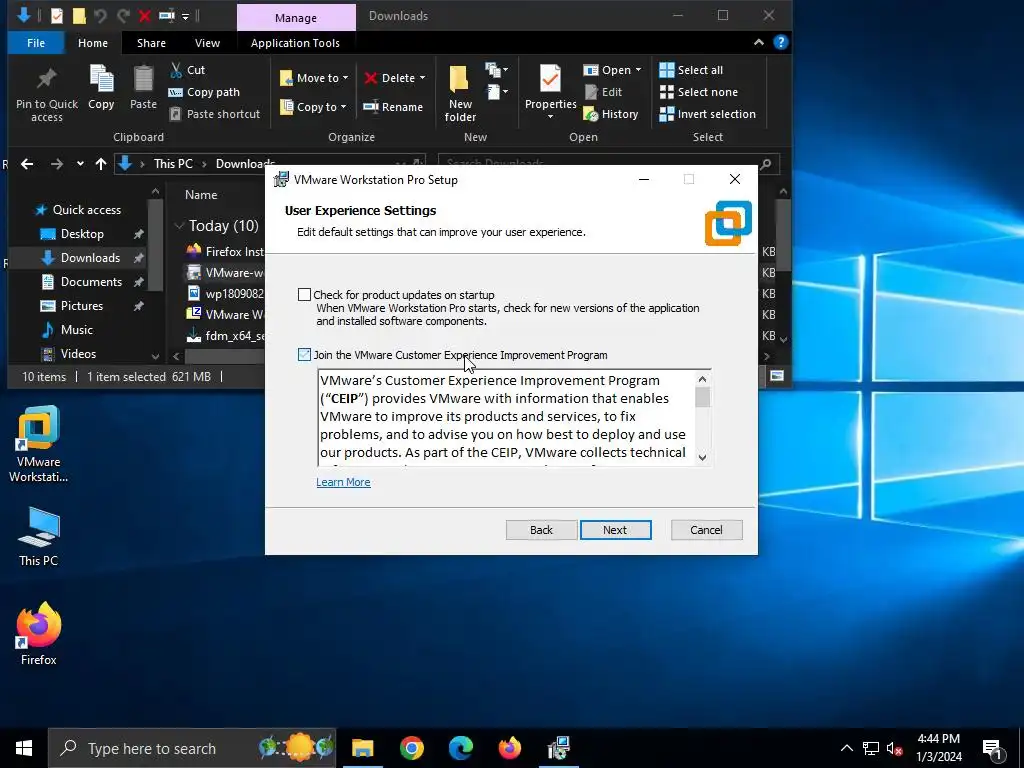
Task: Open File Explorer Help icon
Action: click(780, 42)
